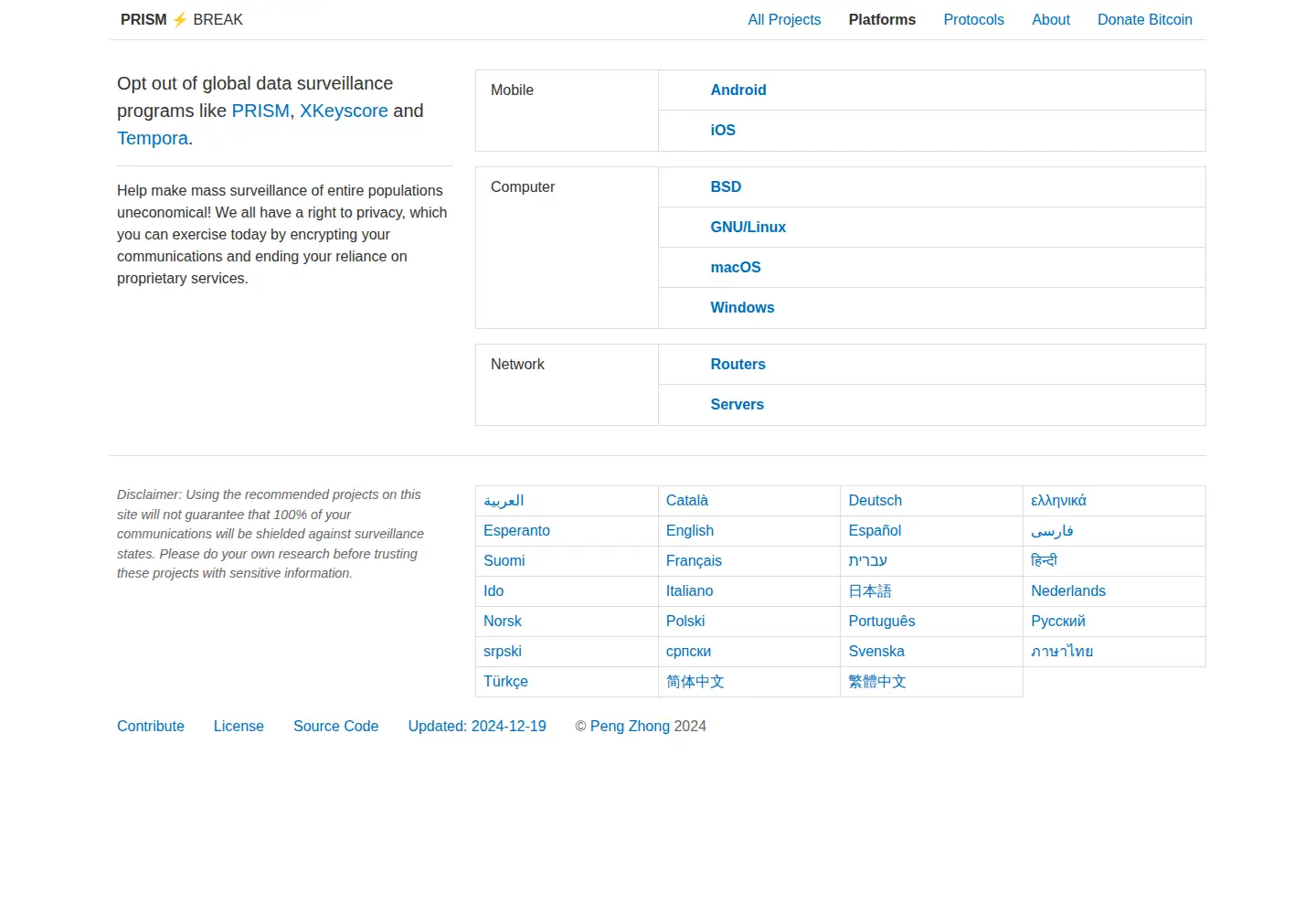The height and width of the screenshot is (914, 1316).
Task: Switch language to Deutsch
Action: click(875, 501)
